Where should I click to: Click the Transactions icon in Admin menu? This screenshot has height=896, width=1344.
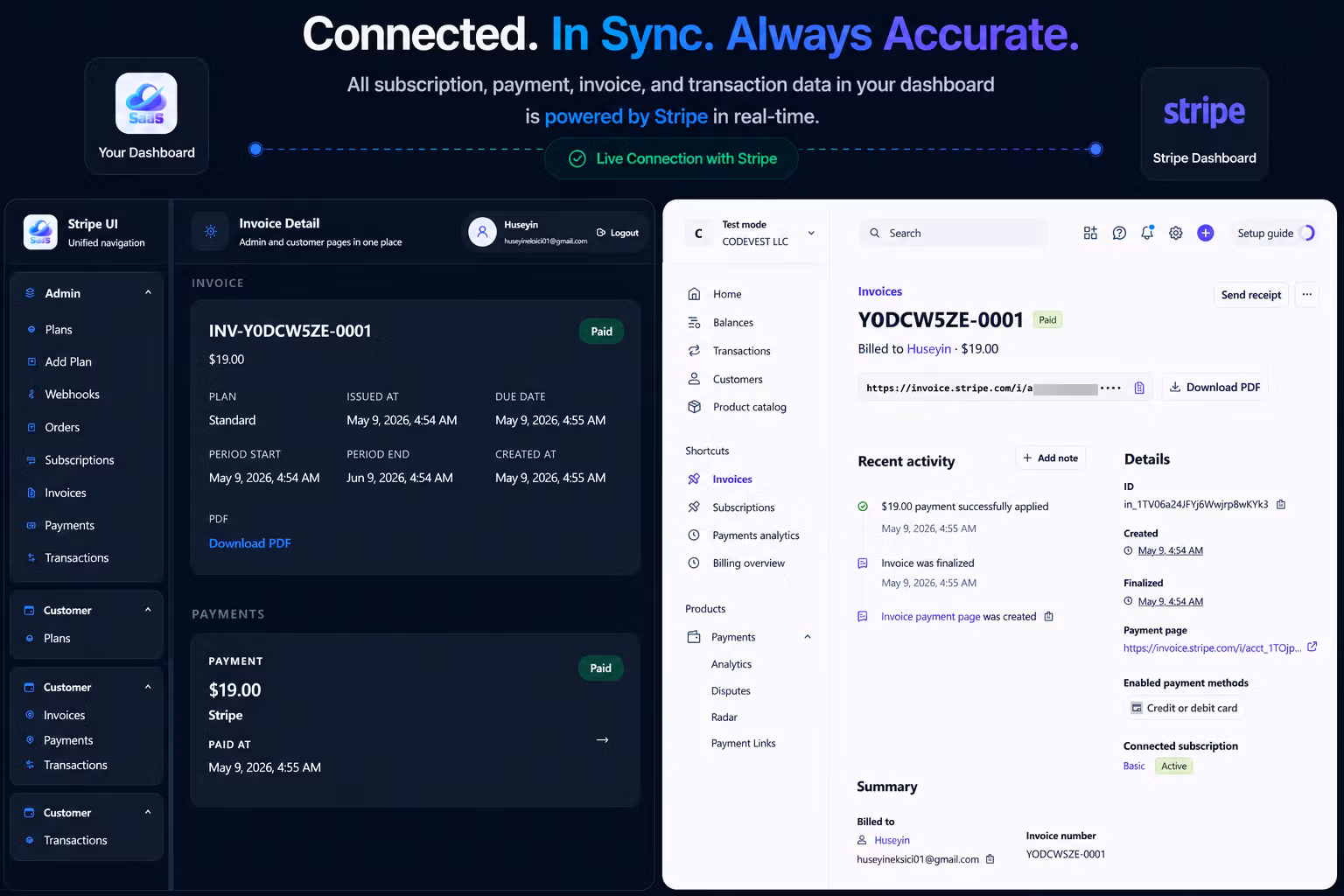[x=31, y=557]
